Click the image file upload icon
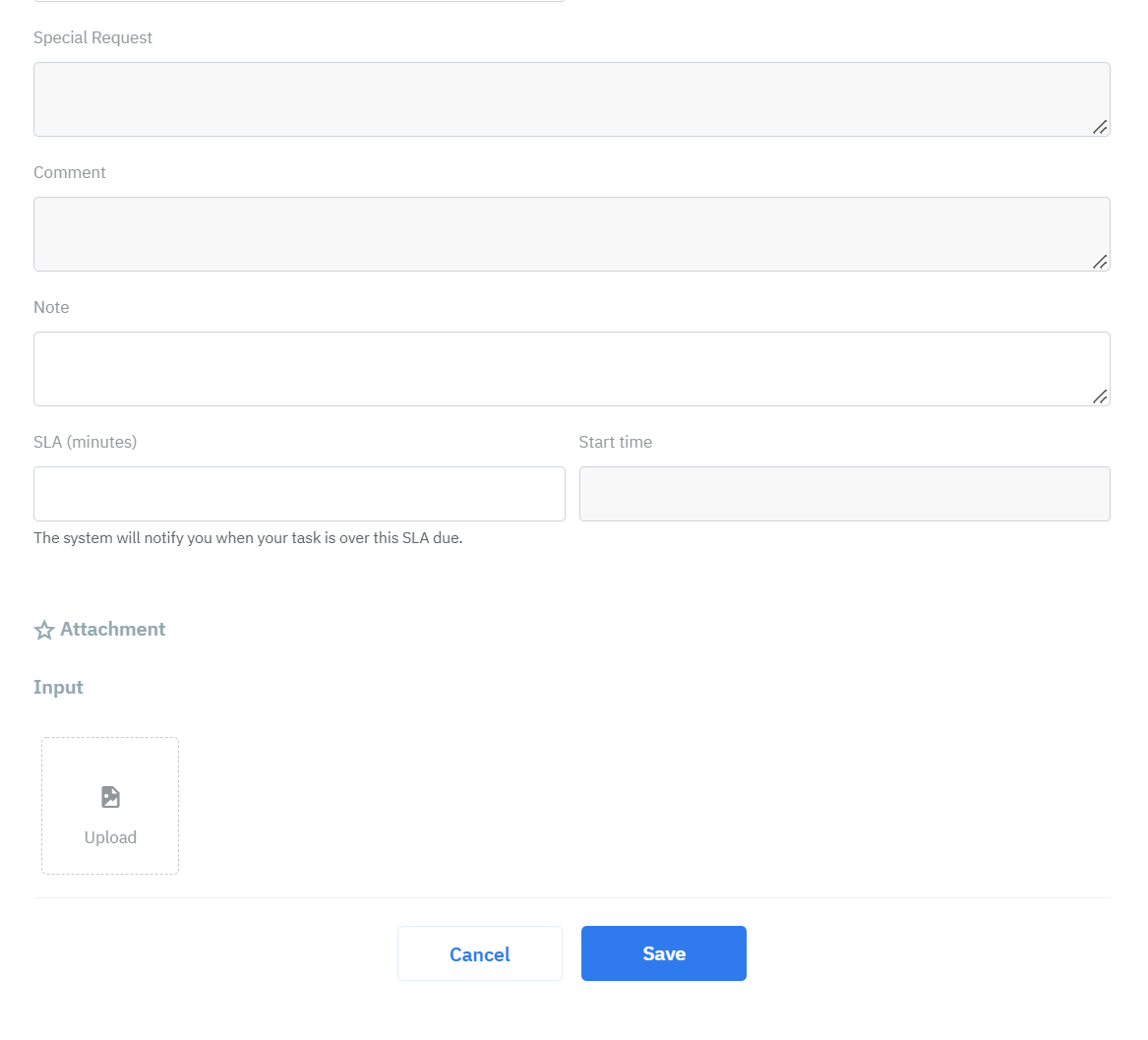The image size is (1148, 1040). point(110,797)
